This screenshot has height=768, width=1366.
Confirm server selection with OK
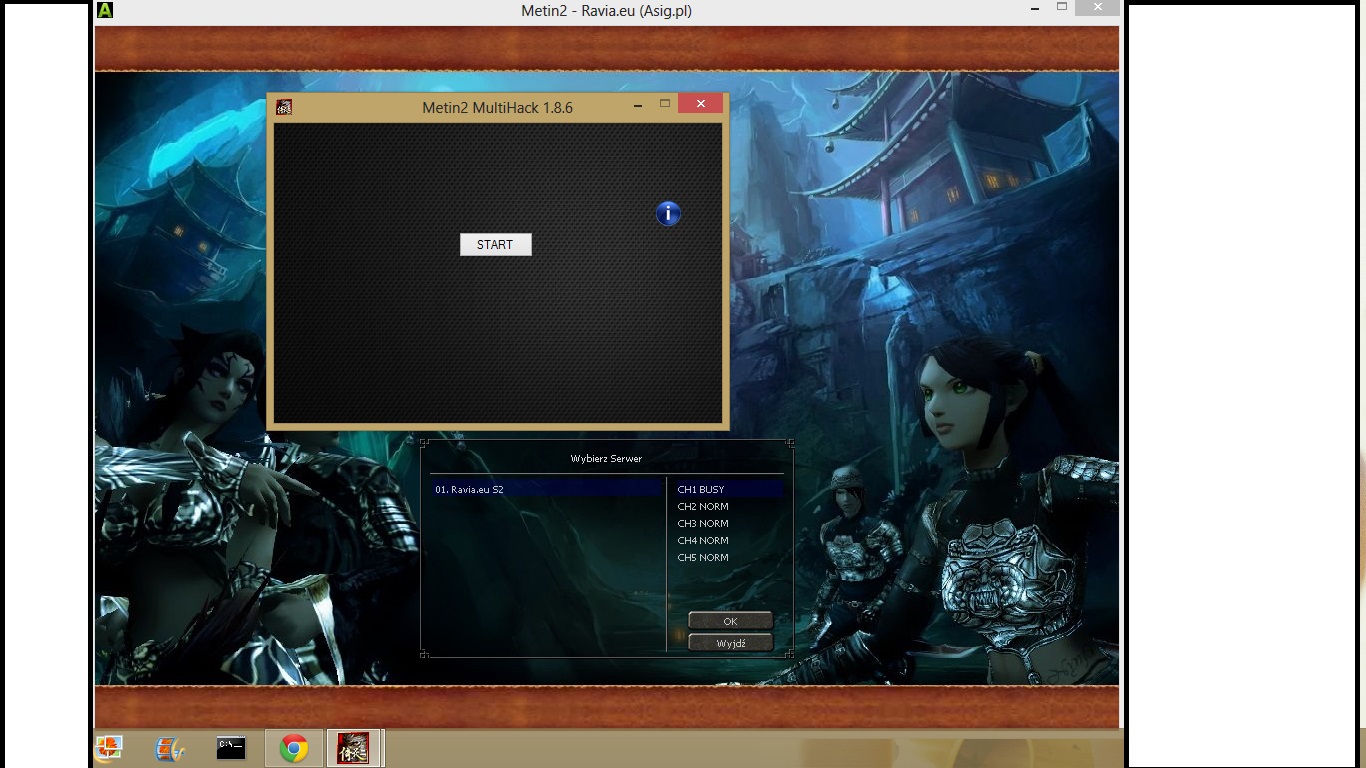pos(730,621)
